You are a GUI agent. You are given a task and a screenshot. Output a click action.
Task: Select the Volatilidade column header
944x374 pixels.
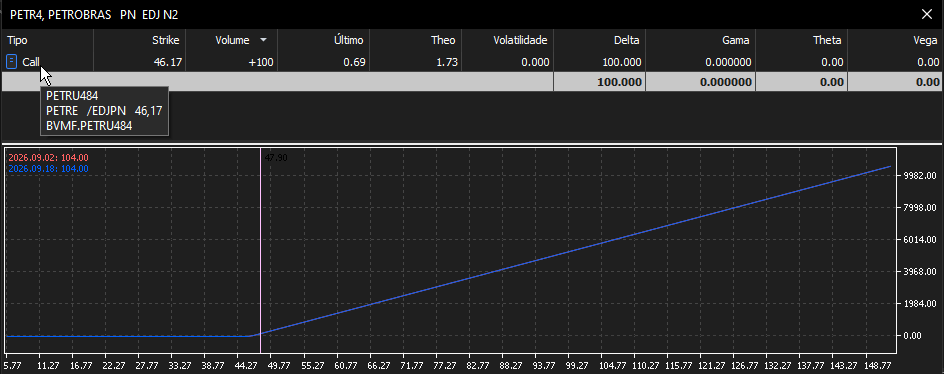pos(520,40)
